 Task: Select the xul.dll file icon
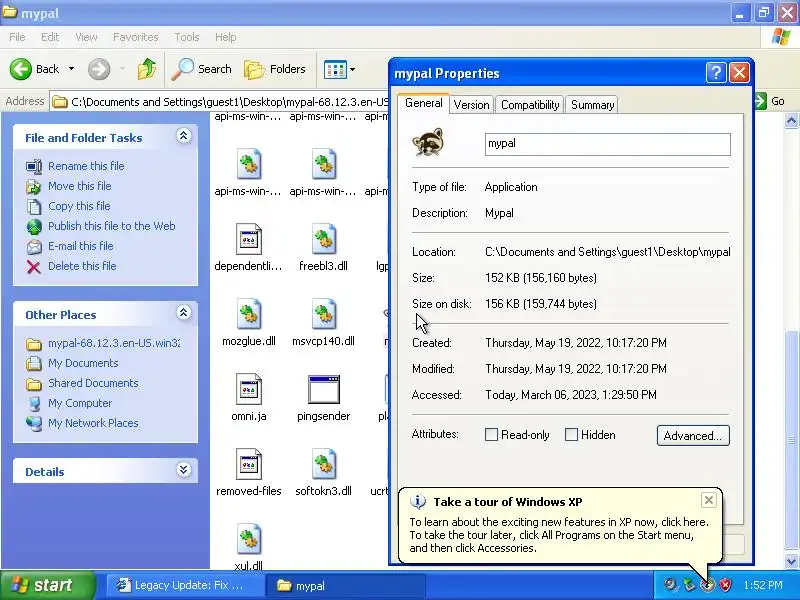pyautogui.click(x=249, y=539)
